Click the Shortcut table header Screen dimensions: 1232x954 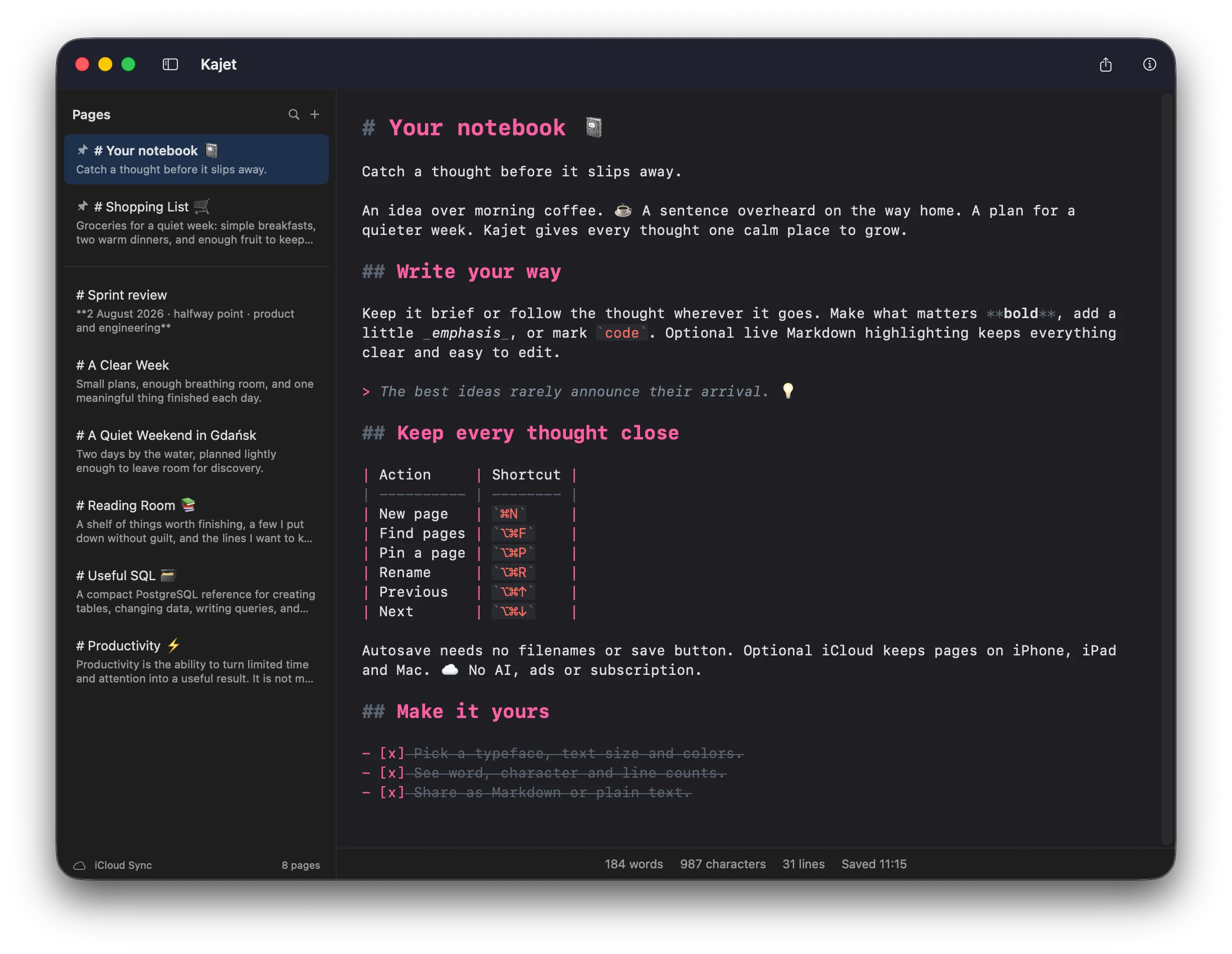pos(526,474)
